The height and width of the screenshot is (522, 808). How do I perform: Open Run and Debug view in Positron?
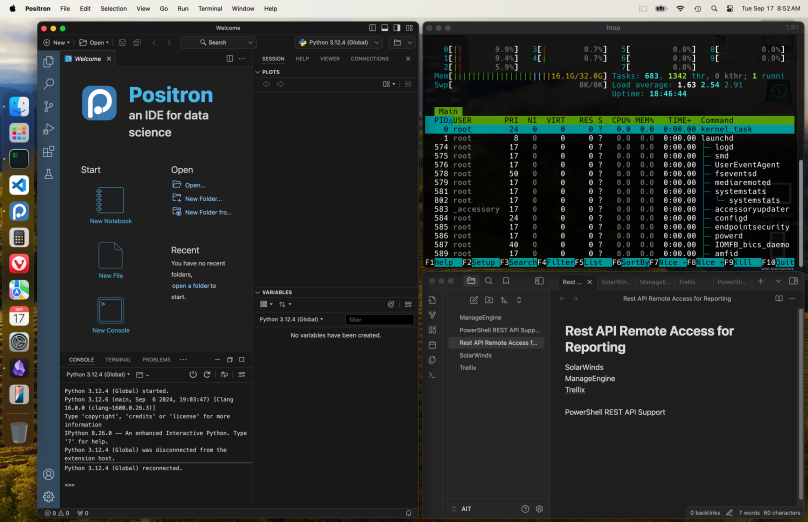click(x=48, y=129)
